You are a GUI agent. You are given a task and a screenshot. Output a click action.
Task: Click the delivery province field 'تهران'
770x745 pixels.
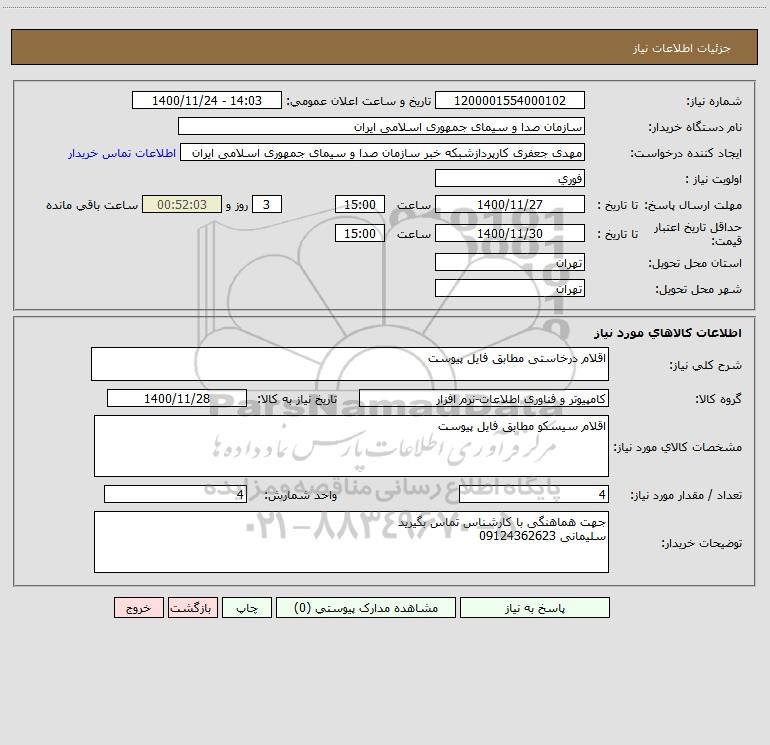(x=510, y=263)
